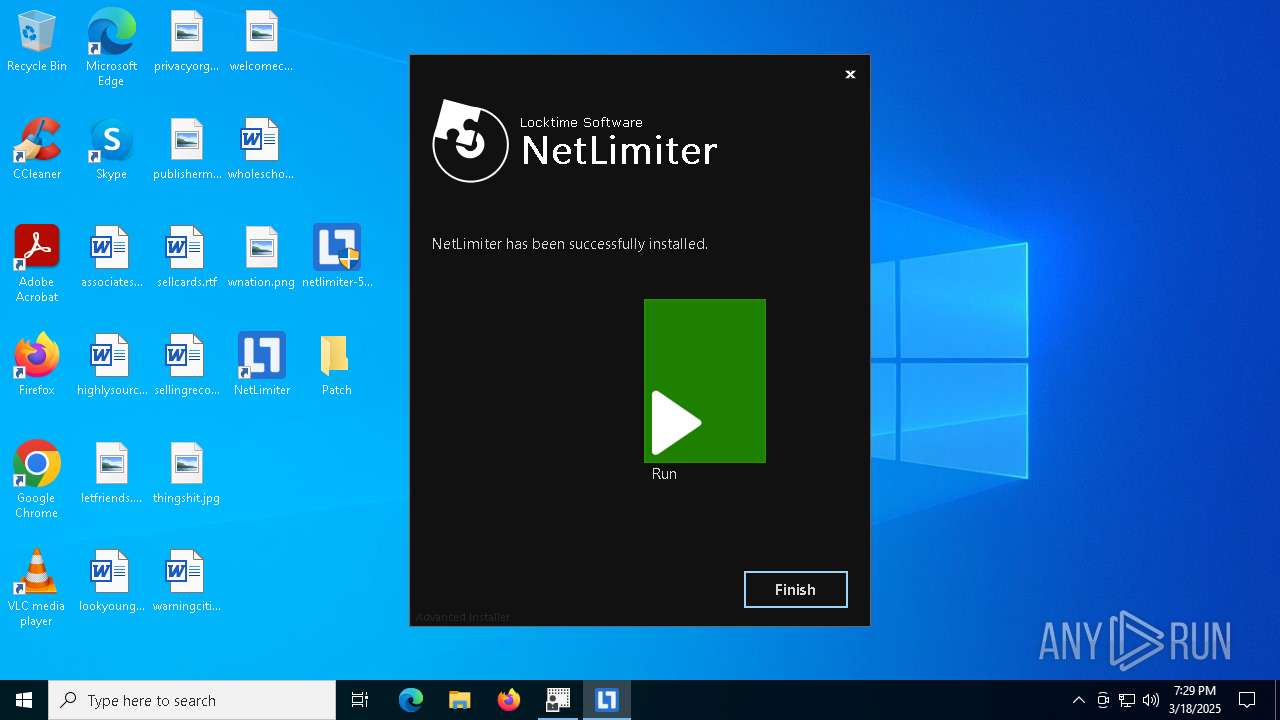1280x720 pixels.
Task: Select the netlimiter-5 installer icon on desktop
Action: (337, 258)
